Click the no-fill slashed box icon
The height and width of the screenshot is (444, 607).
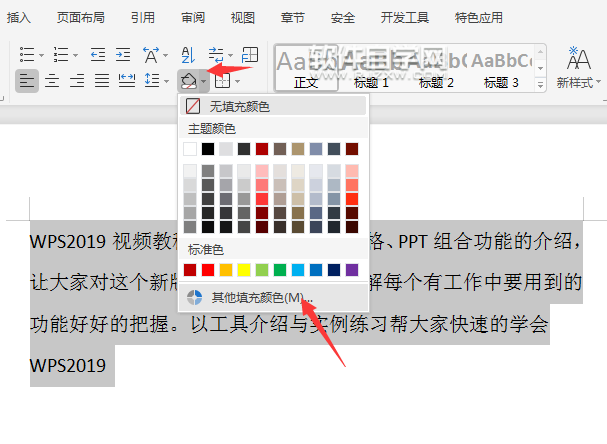click(x=193, y=106)
